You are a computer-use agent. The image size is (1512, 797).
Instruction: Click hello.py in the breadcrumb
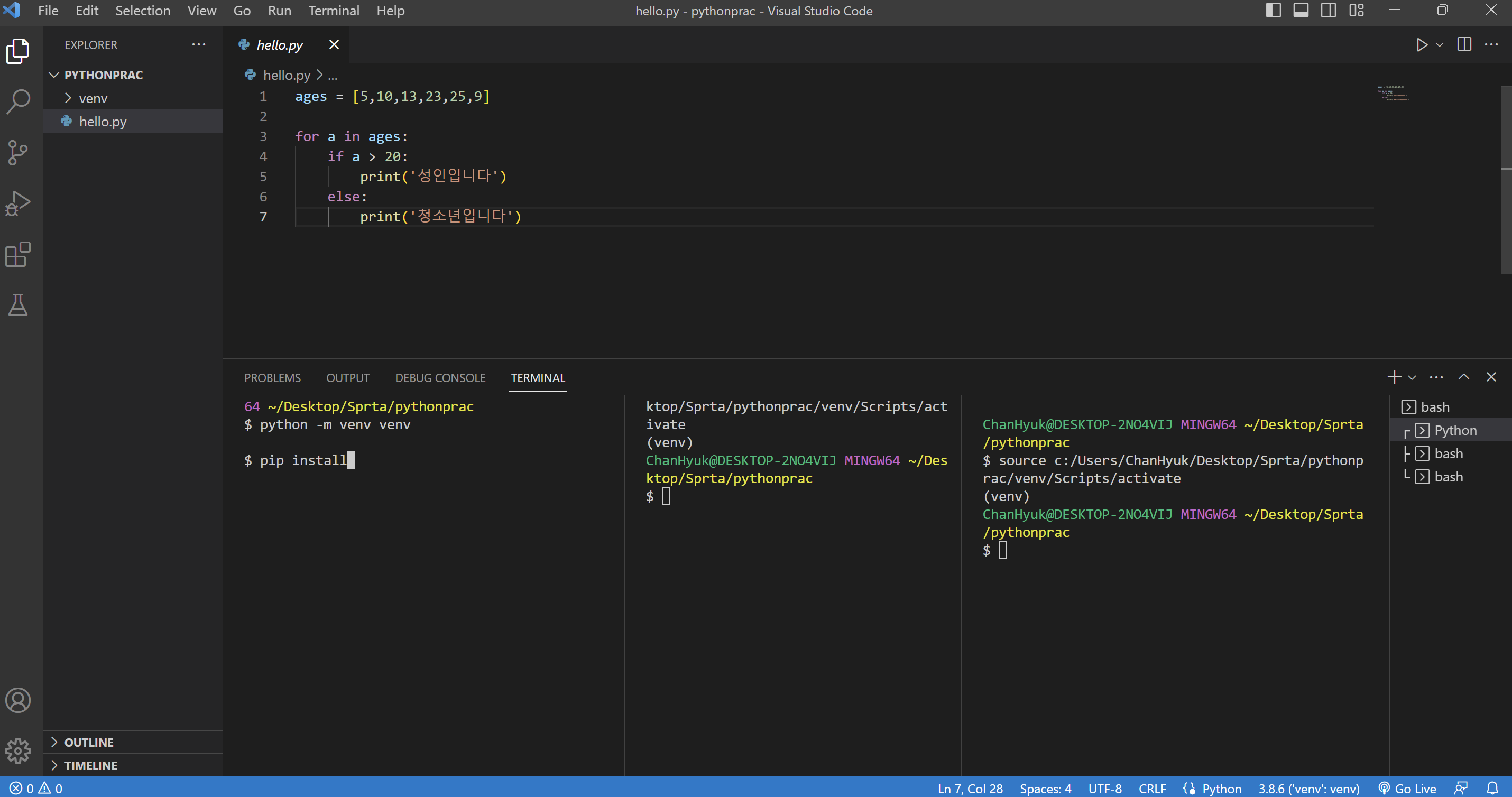pos(287,75)
